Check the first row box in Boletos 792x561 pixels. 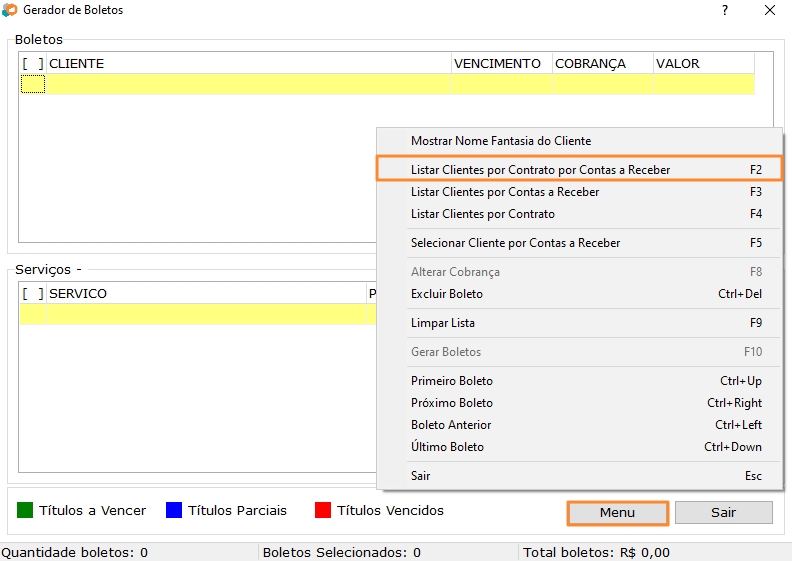(x=32, y=85)
